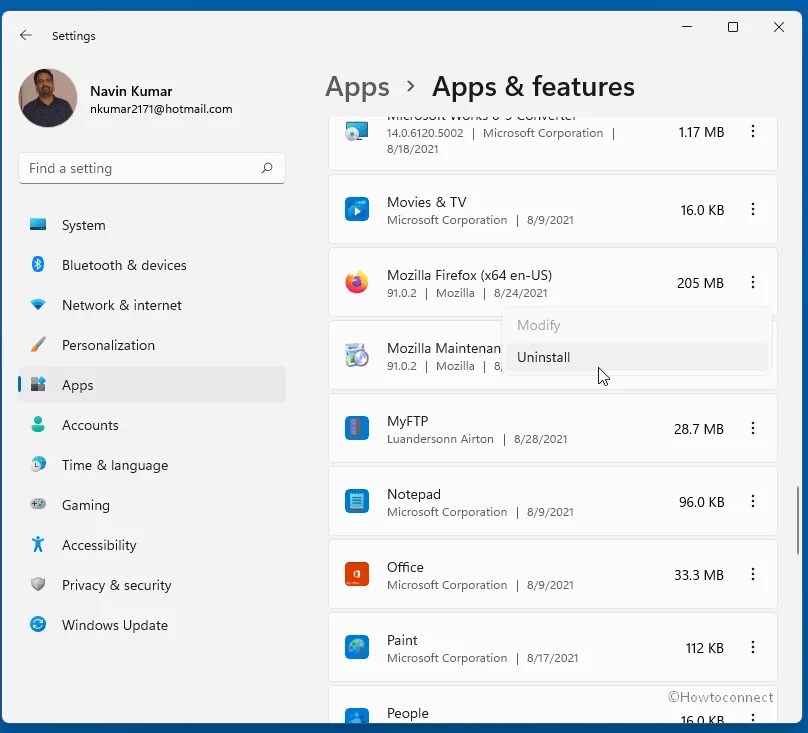This screenshot has width=808, height=733.
Task: Click the Movies & TV app icon
Action: [356, 210]
